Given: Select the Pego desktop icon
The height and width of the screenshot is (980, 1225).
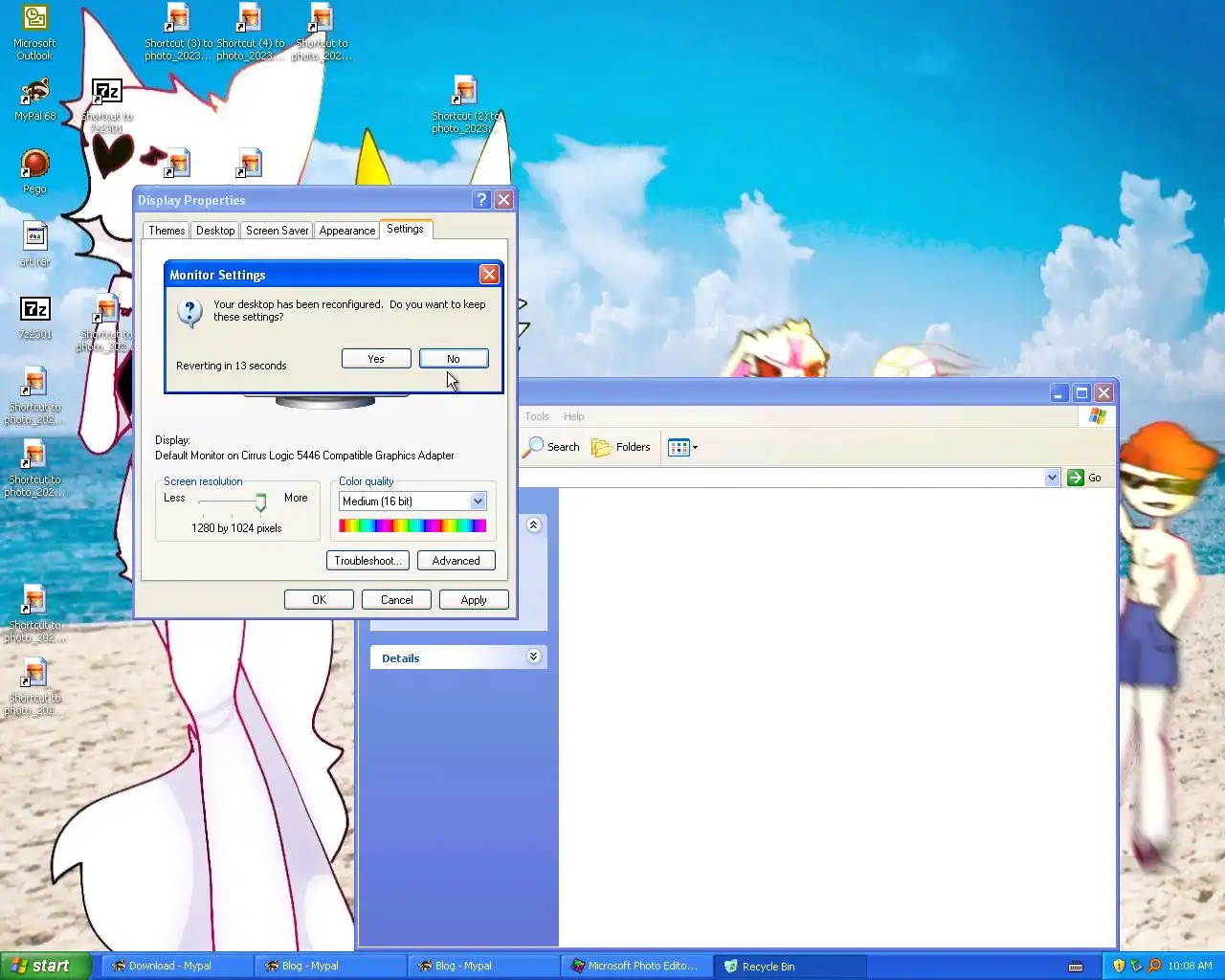Looking at the screenshot, I should [x=34, y=171].
